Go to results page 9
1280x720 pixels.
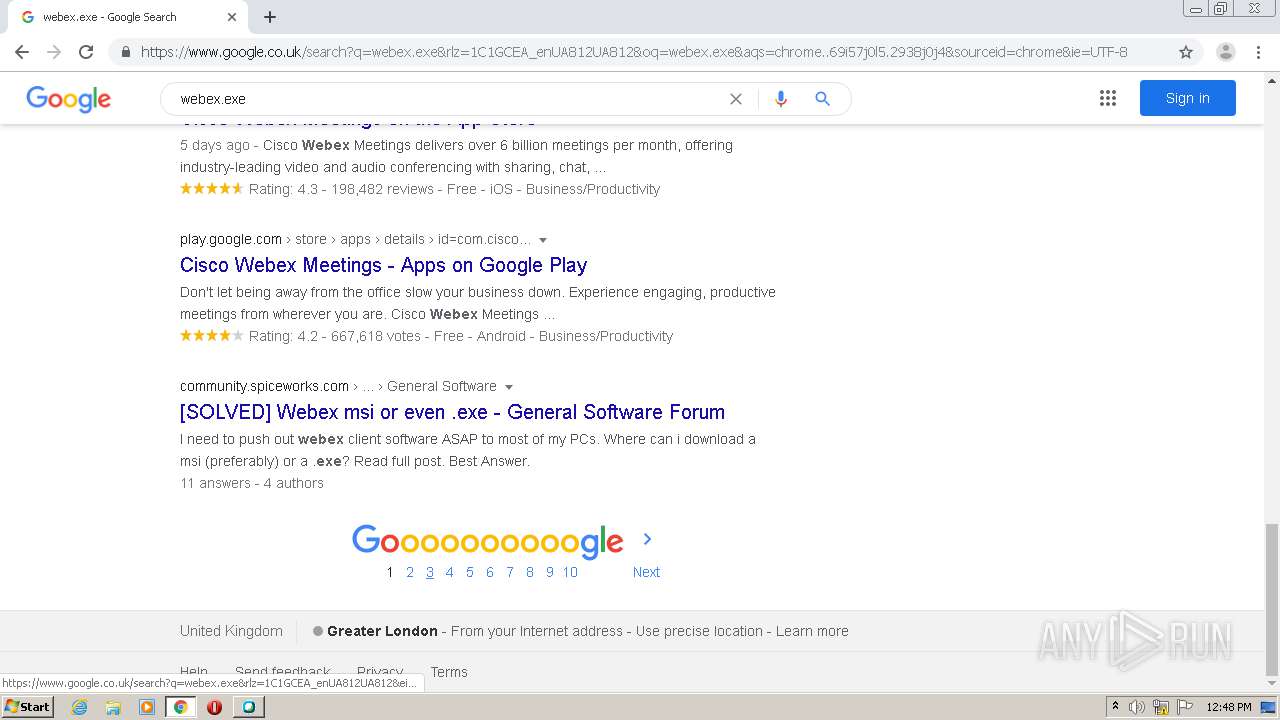550,572
